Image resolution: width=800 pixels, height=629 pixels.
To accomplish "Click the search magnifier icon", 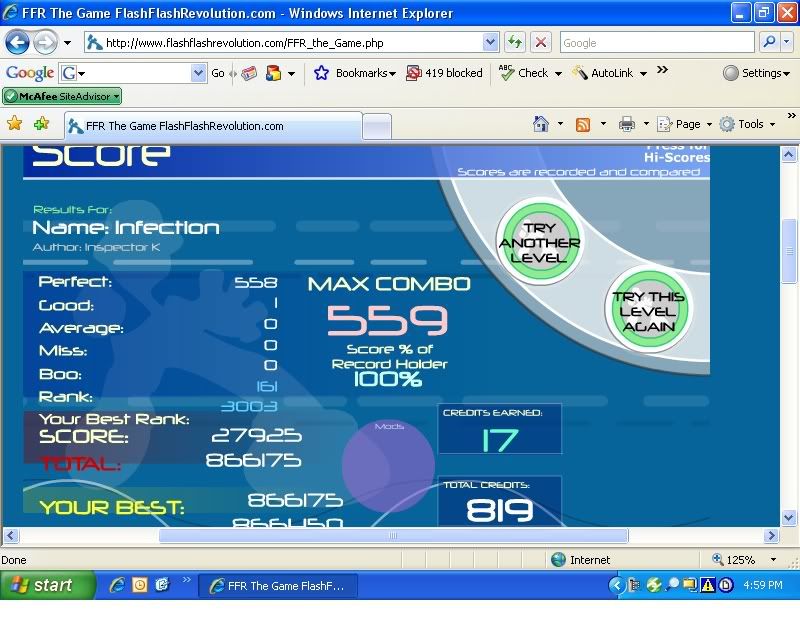I will [769, 43].
